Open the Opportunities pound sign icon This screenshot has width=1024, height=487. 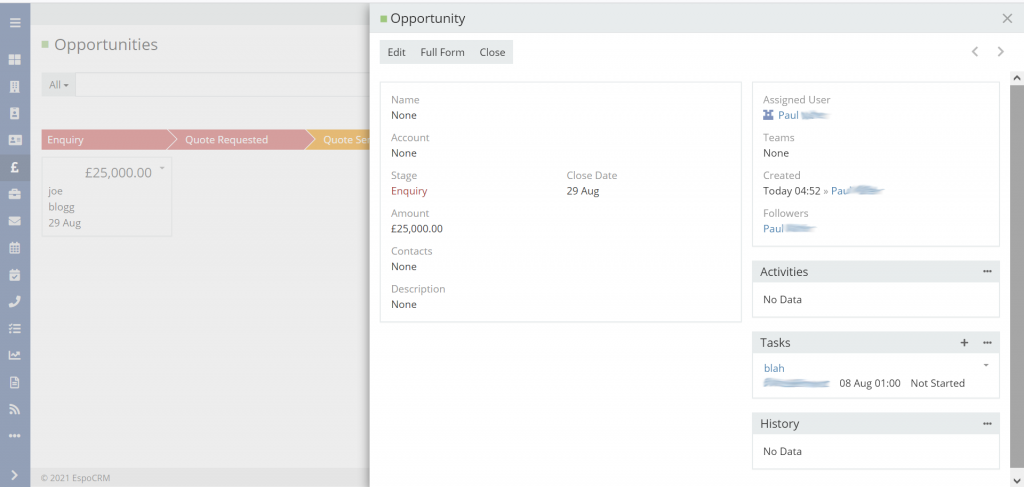[15, 167]
